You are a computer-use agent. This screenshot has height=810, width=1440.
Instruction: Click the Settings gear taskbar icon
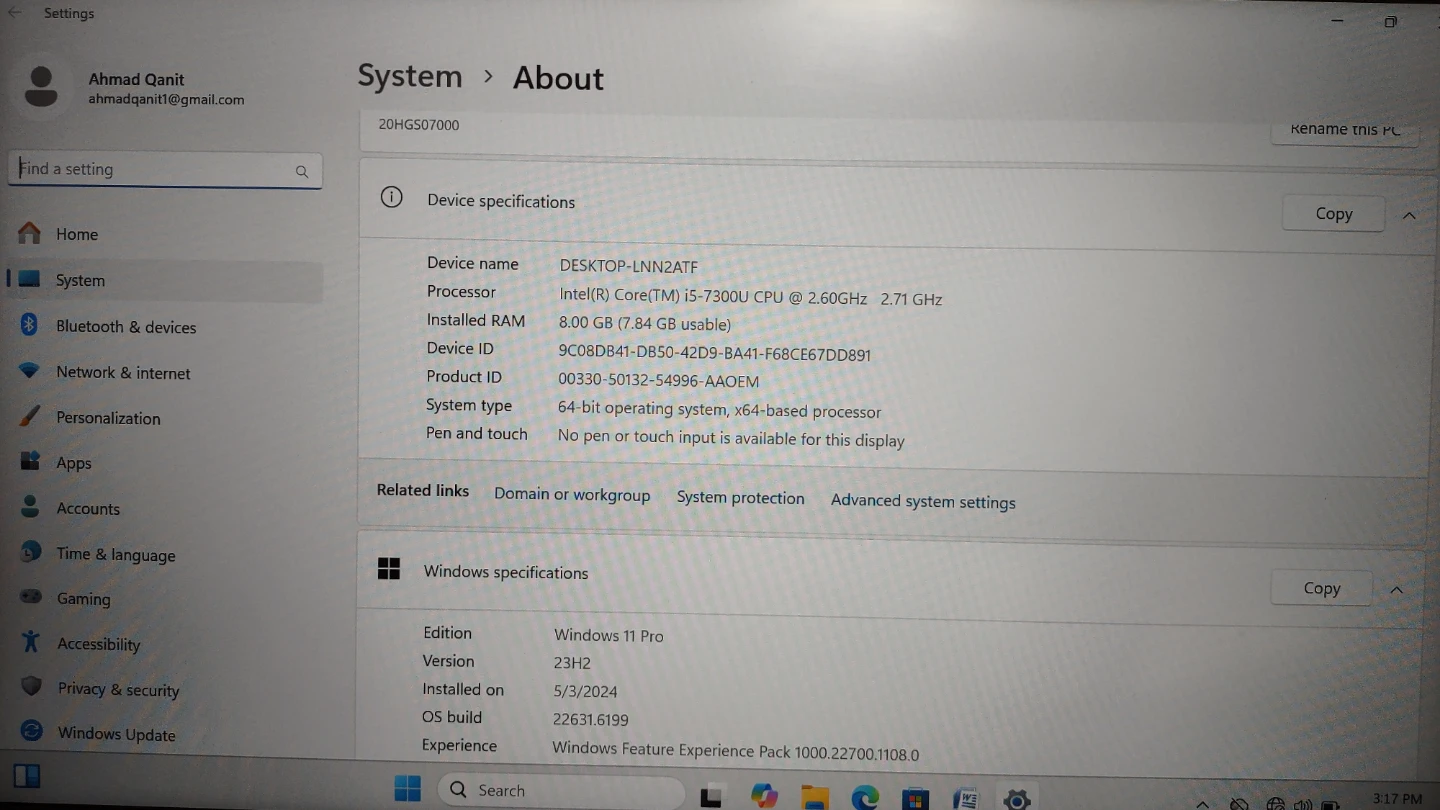click(1017, 799)
